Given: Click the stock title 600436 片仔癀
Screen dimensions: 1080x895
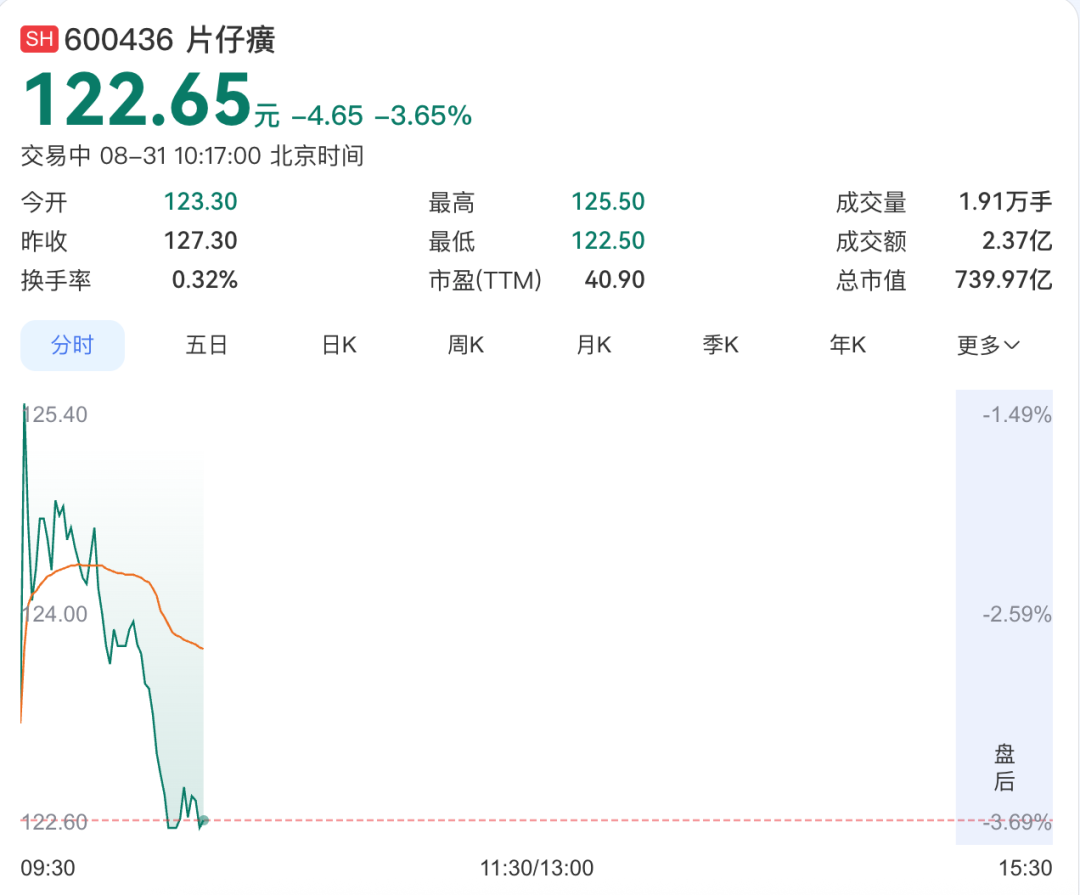Looking at the screenshot, I should [169, 39].
